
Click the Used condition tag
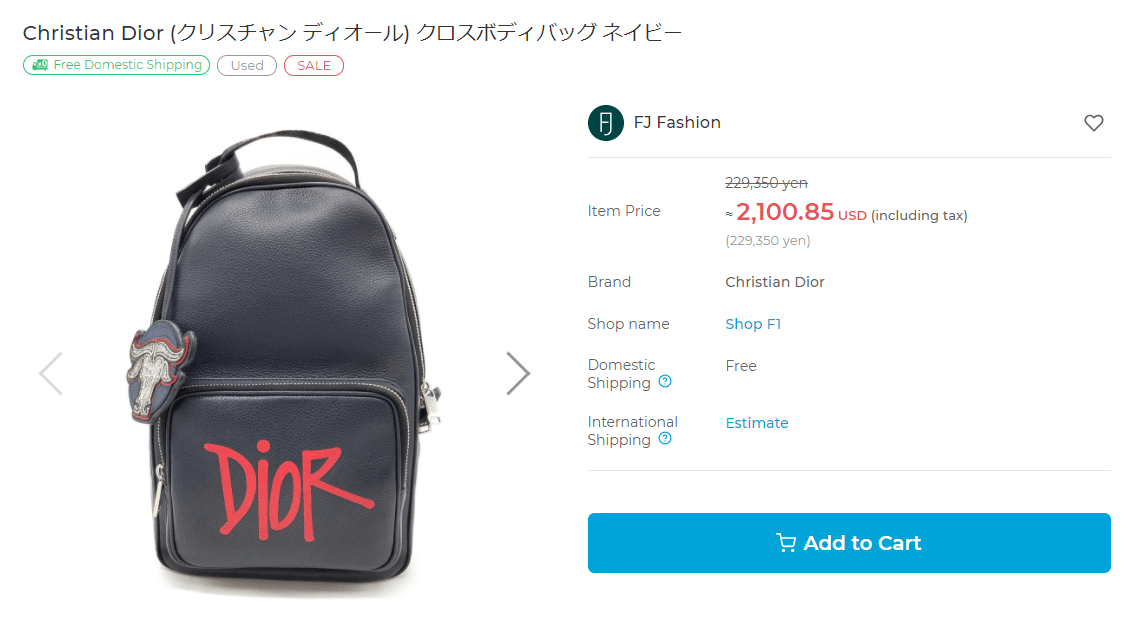click(x=247, y=66)
